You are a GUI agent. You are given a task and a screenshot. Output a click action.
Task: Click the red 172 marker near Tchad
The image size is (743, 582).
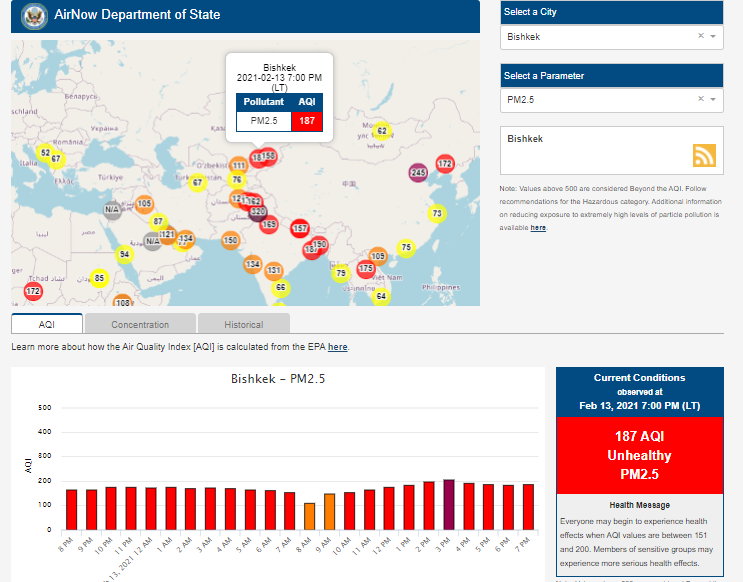tap(33, 291)
